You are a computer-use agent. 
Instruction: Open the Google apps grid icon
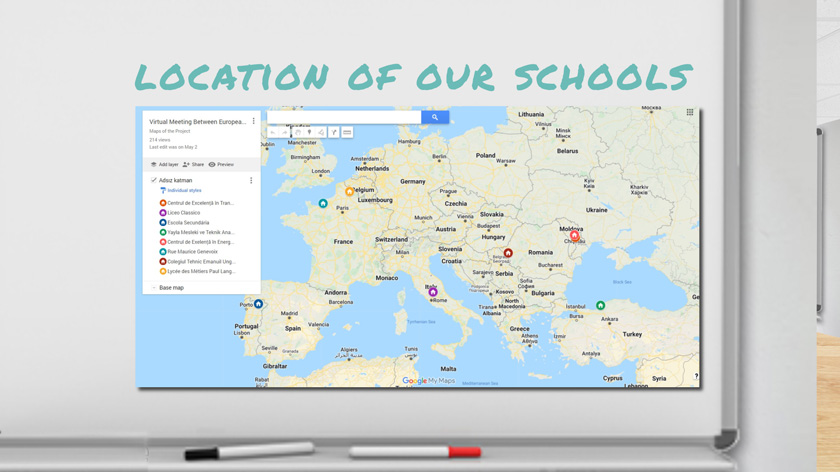(x=689, y=113)
